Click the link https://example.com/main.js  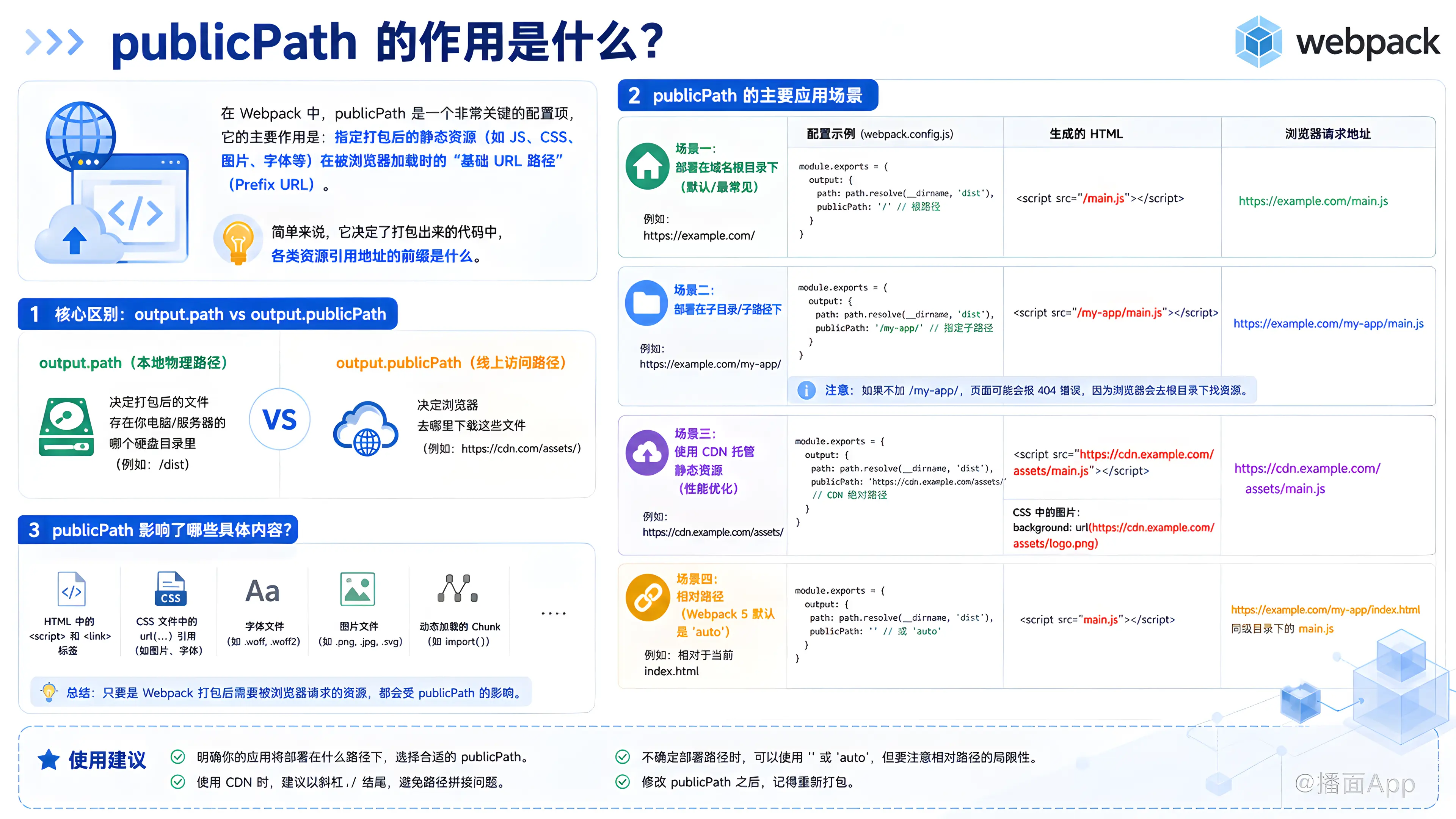1313,201
